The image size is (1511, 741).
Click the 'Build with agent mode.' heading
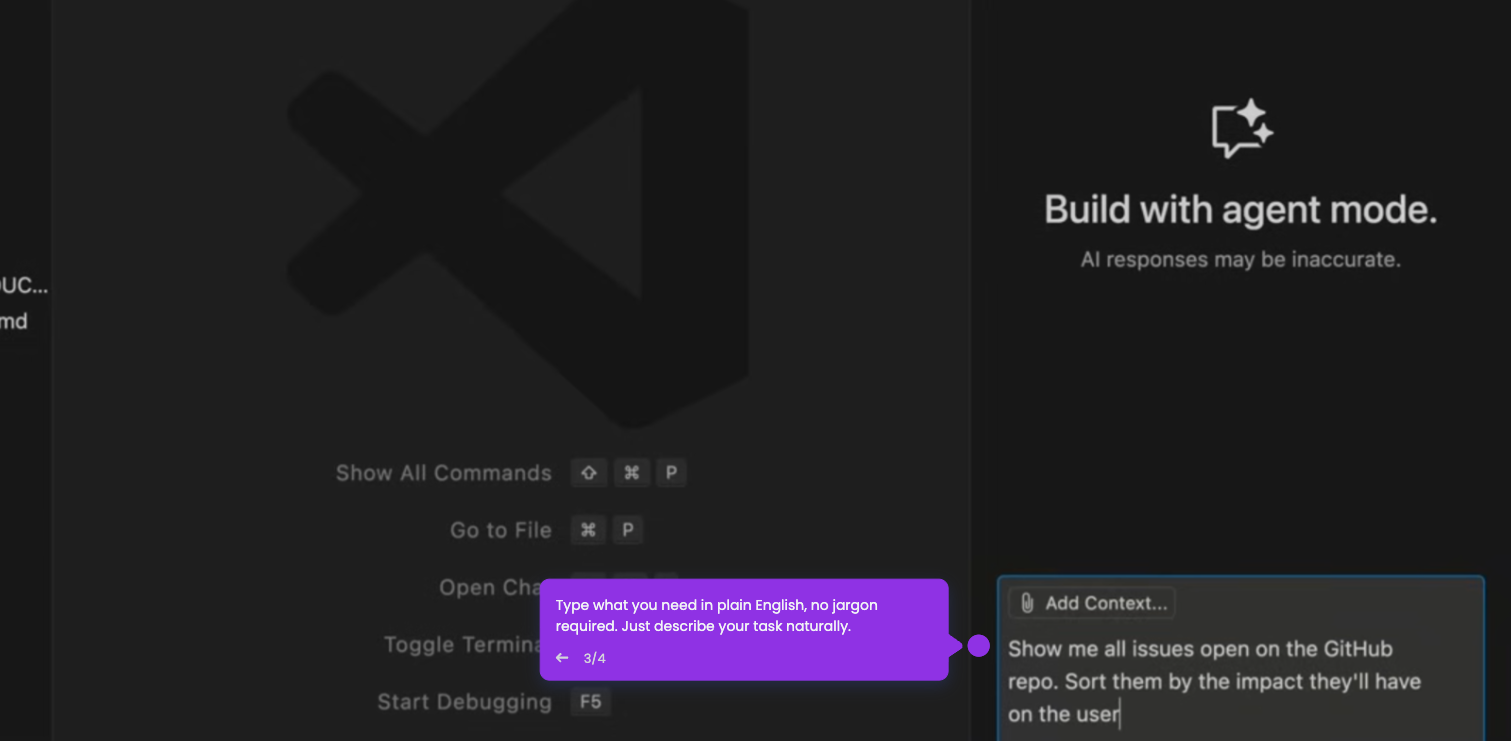pos(1241,210)
